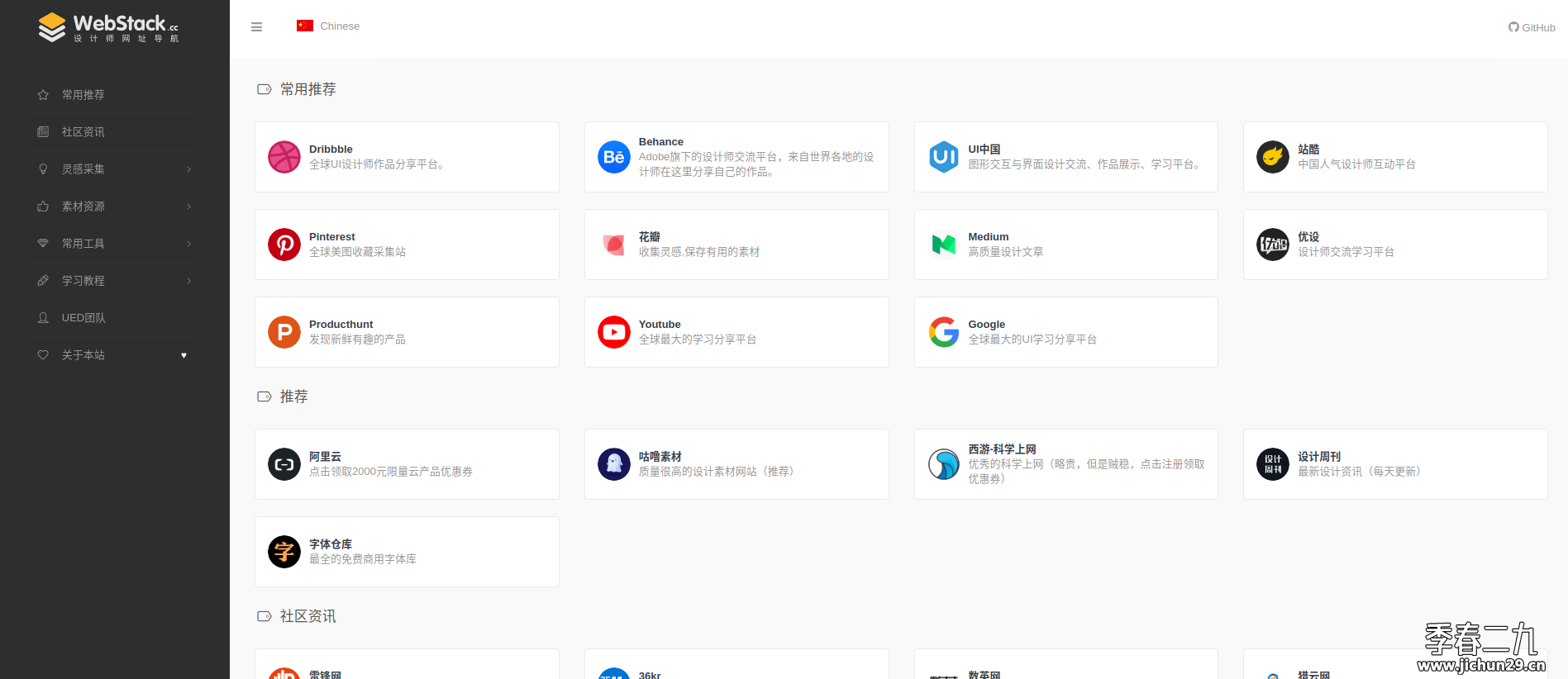The height and width of the screenshot is (679, 1568).
Task: Click the thumbs-up icon beside 素材资源
Action: [43, 207]
